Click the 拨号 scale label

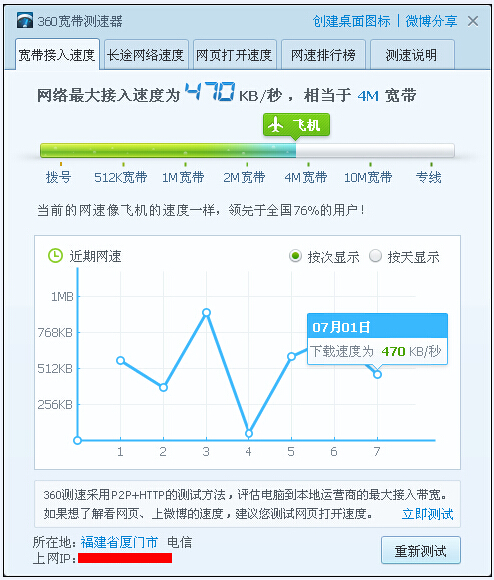coord(58,177)
